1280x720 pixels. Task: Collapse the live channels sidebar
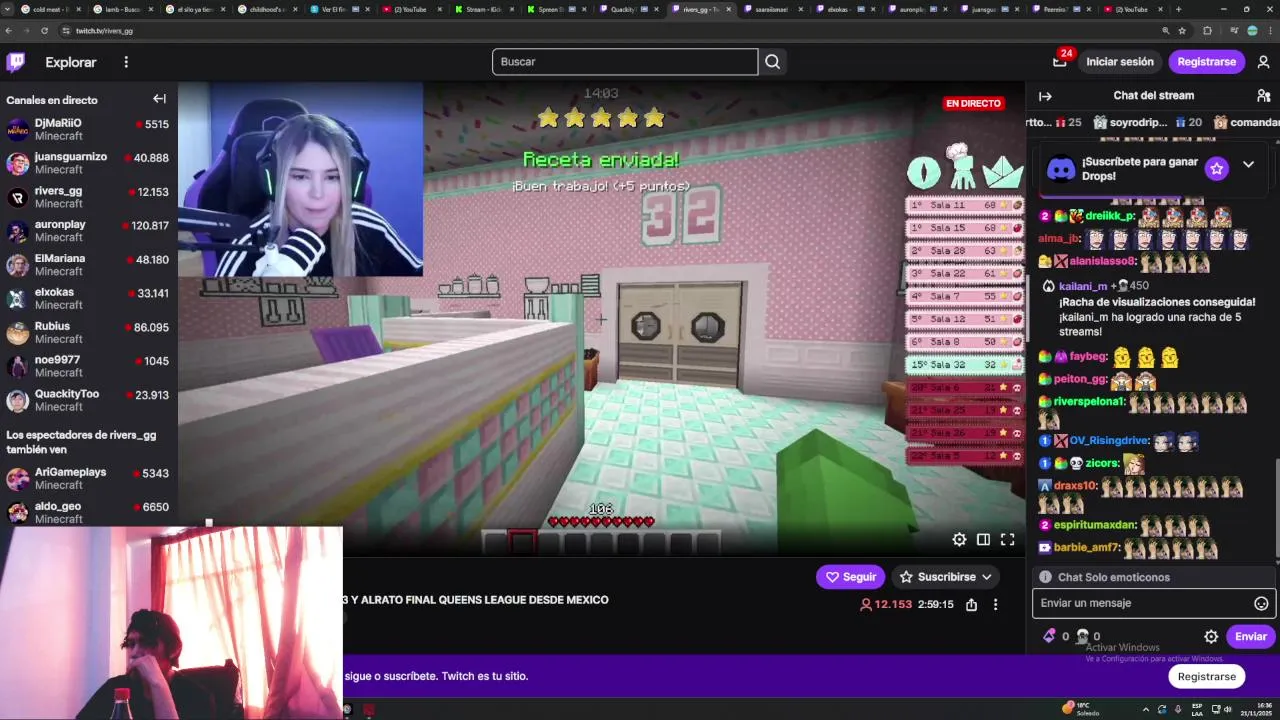point(159,99)
